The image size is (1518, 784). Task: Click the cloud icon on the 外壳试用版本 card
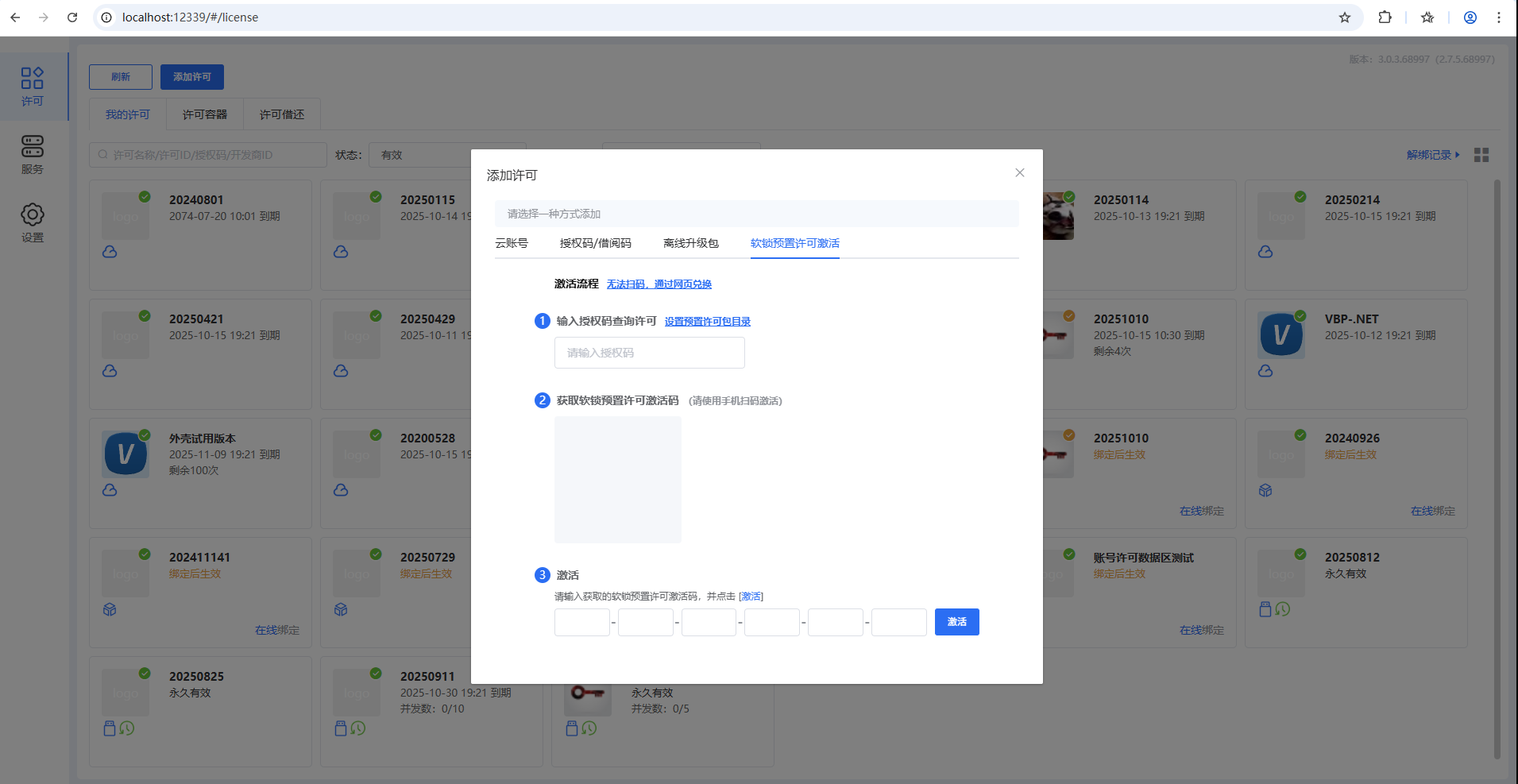click(x=110, y=490)
